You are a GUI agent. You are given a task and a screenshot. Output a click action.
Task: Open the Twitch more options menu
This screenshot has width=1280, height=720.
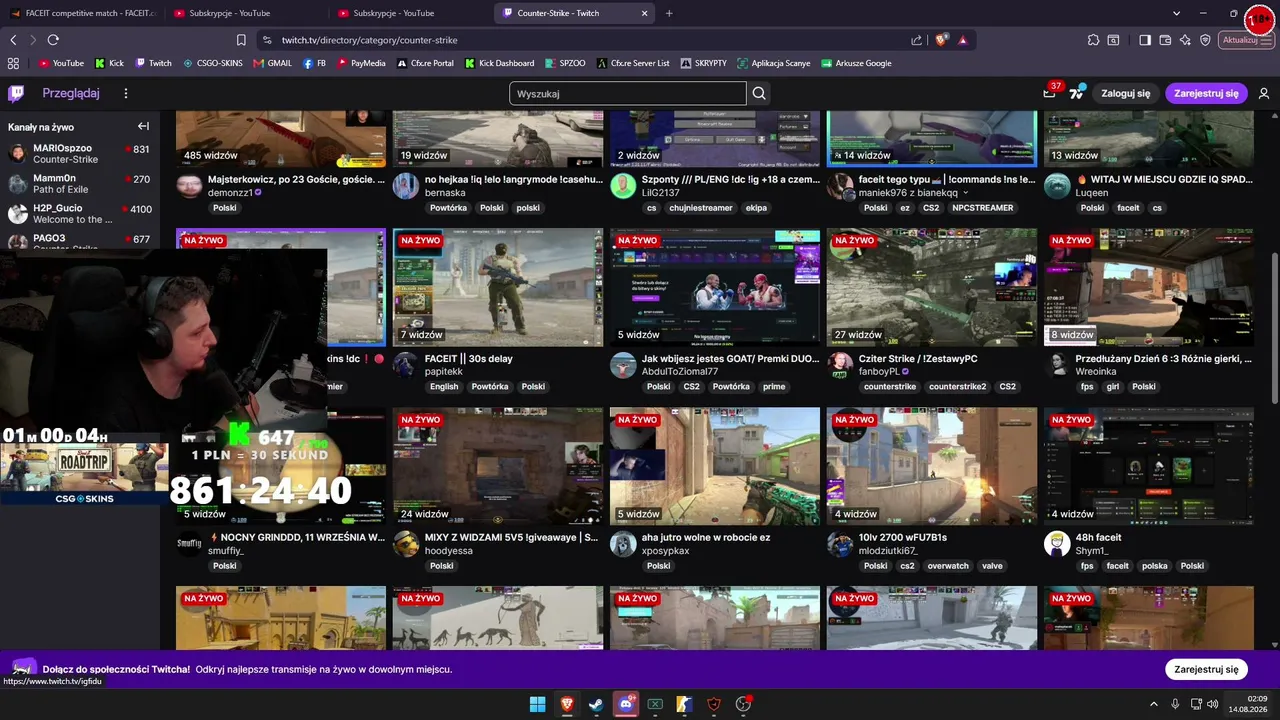tap(126, 93)
